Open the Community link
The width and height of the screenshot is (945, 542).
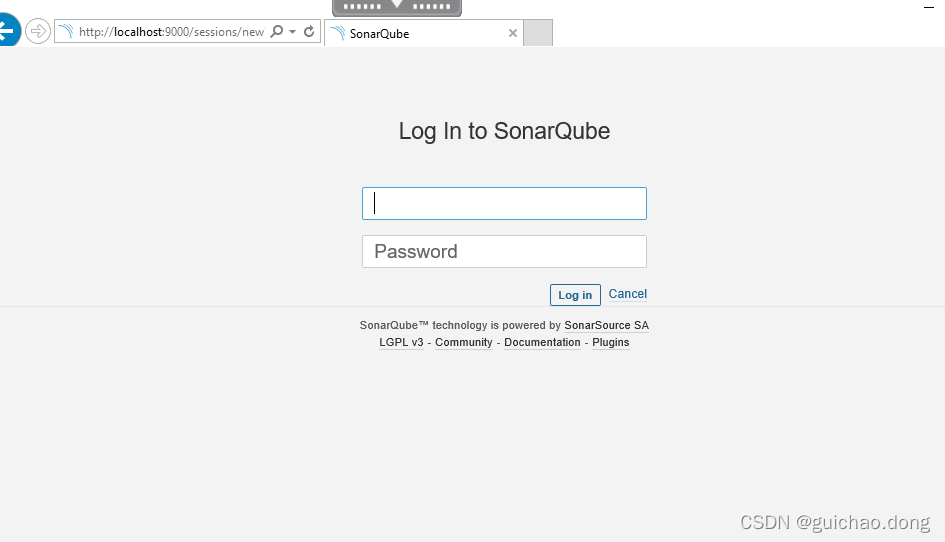[463, 342]
